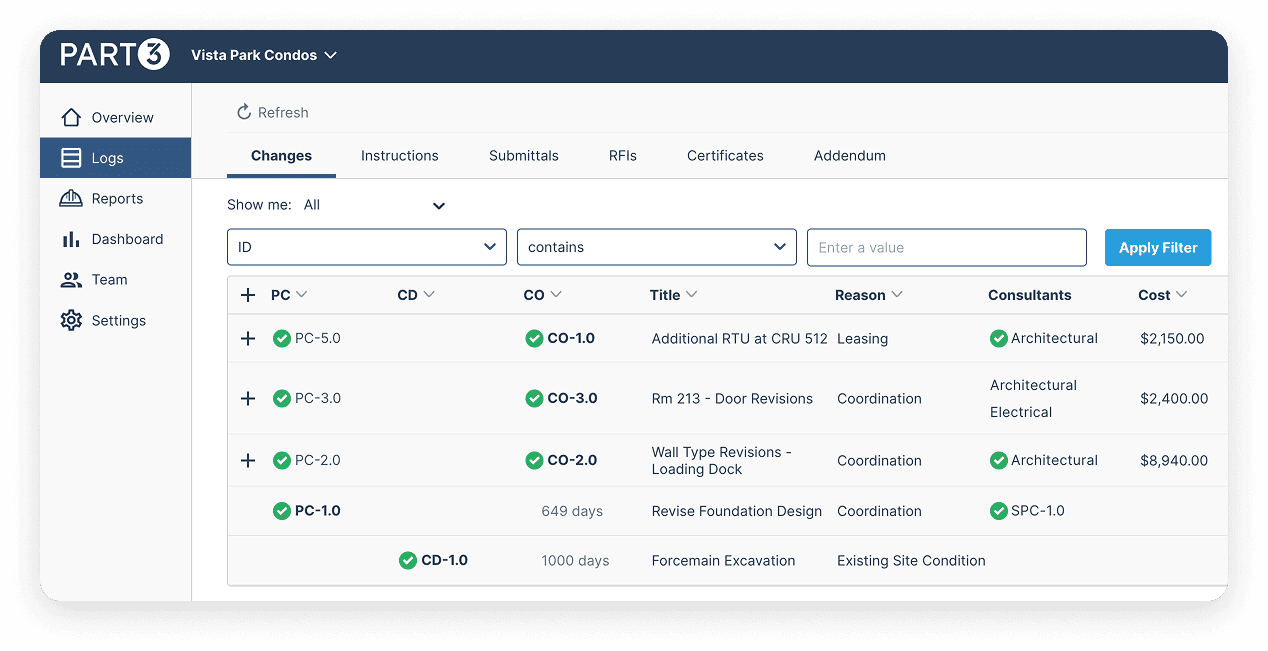Click green check icon beside PC-5.0
The height and width of the screenshot is (651, 1268).
tap(282, 339)
